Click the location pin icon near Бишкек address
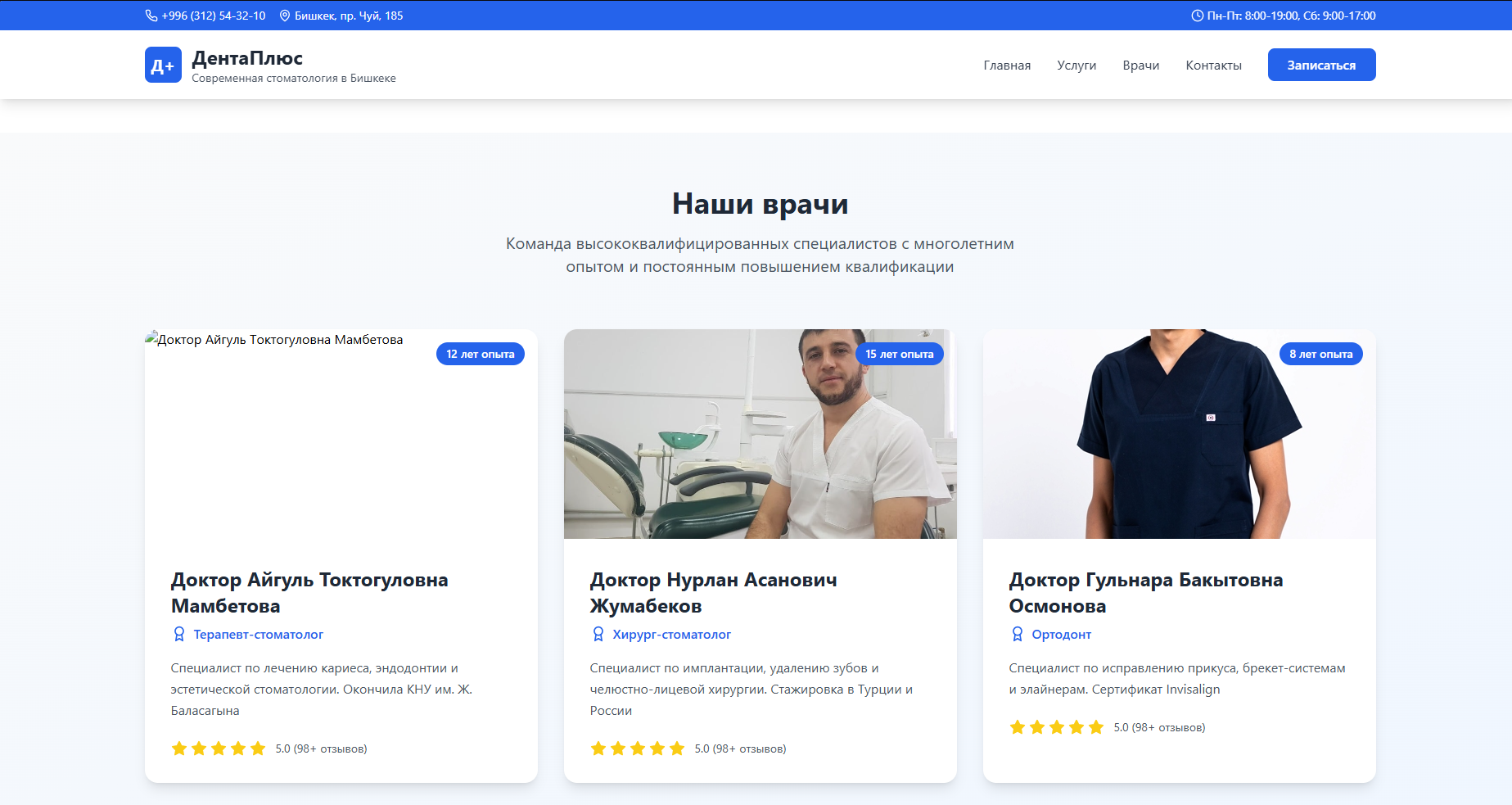The height and width of the screenshot is (805, 1512). [285, 16]
